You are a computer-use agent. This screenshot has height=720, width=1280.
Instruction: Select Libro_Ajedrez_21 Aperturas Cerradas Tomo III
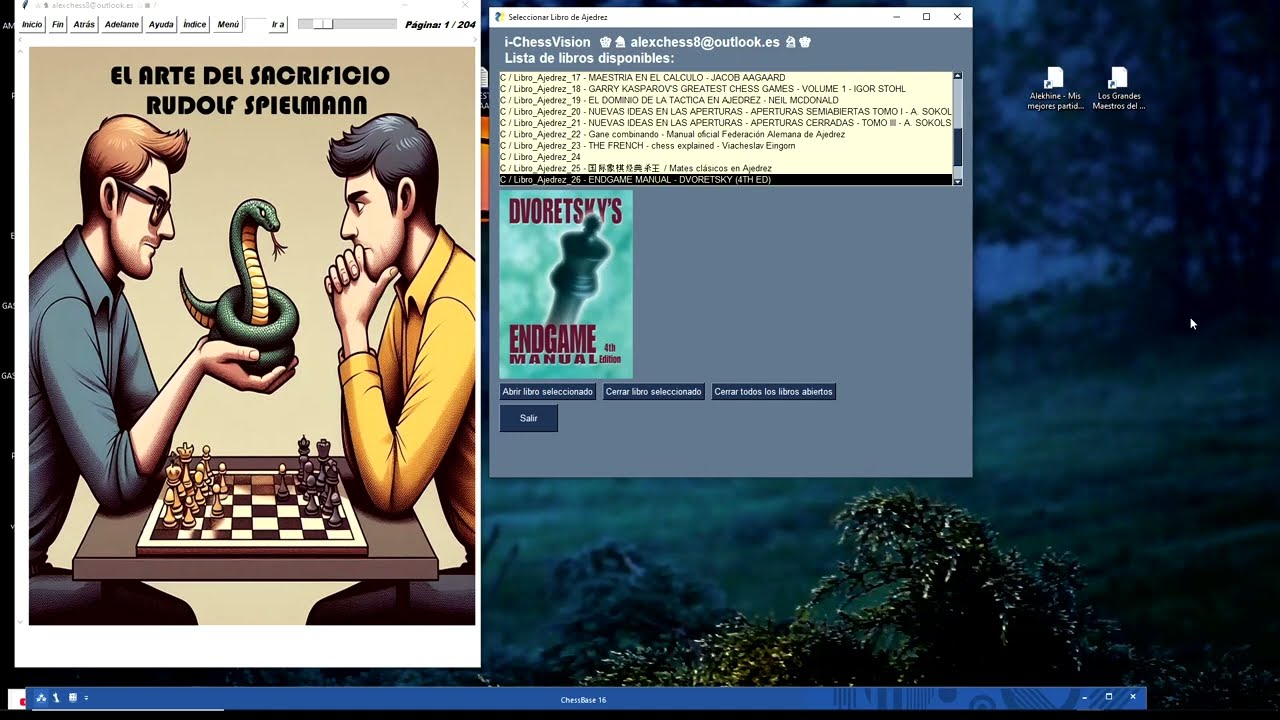[726, 123]
